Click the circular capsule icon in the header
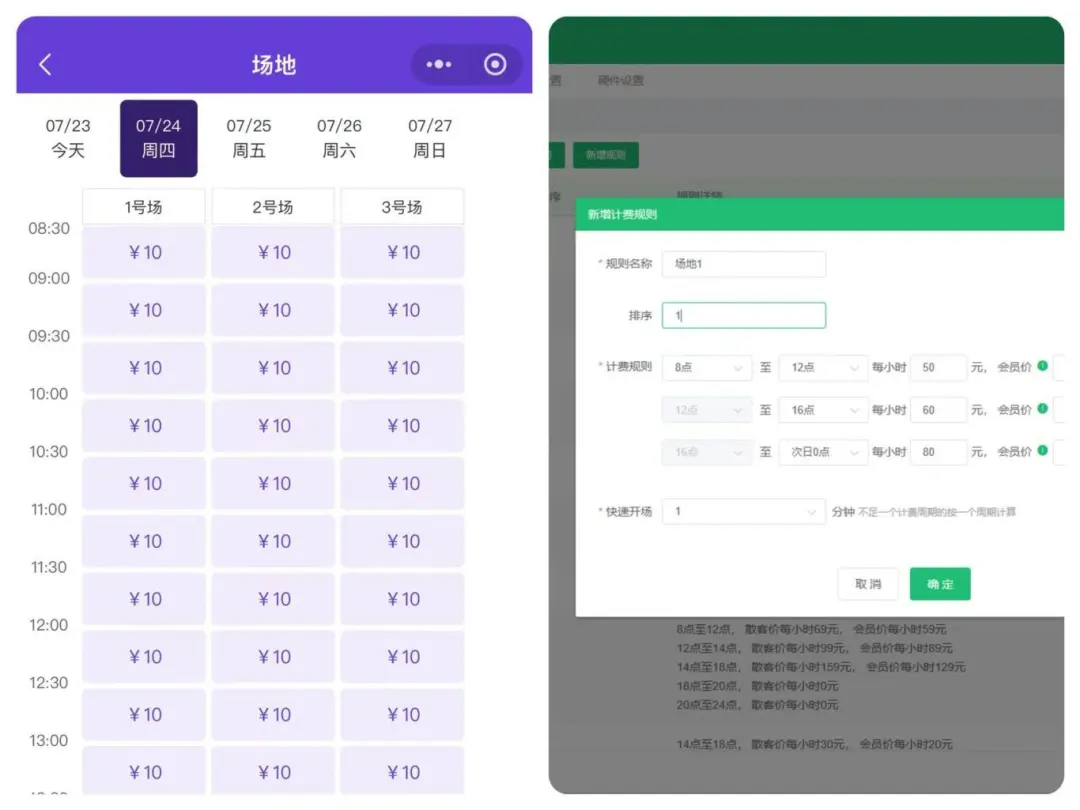The image size is (1080, 810). pos(494,63)
